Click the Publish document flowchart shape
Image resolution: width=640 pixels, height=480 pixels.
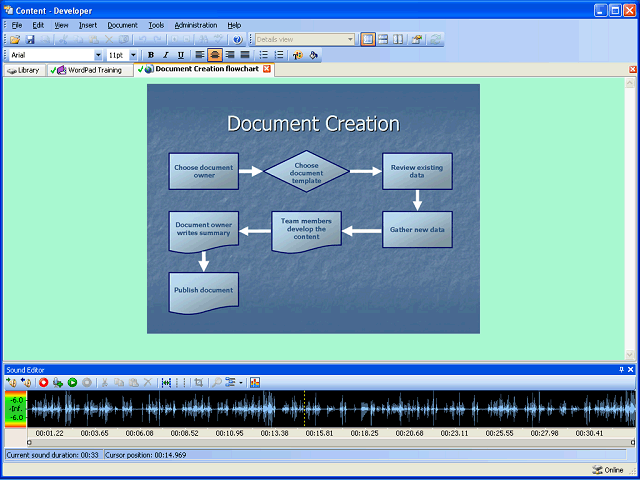[x=203, y=291]
